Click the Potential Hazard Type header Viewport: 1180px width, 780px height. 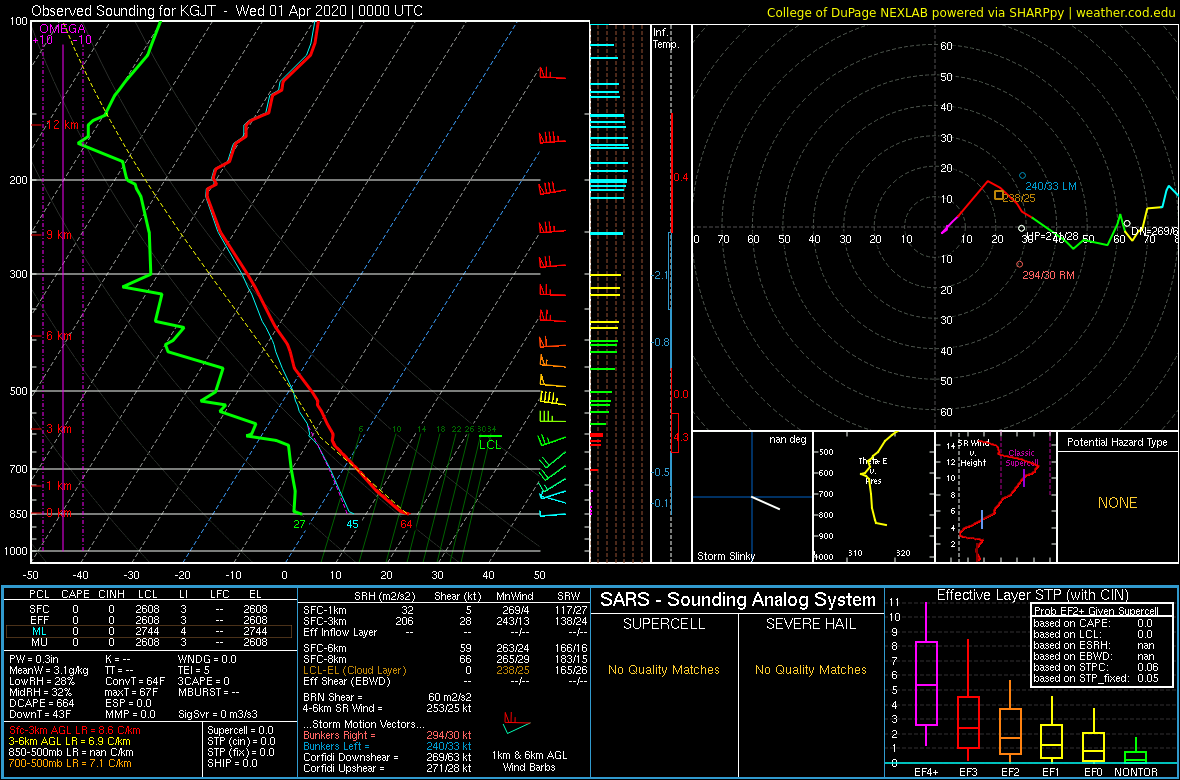point(1117,443)
